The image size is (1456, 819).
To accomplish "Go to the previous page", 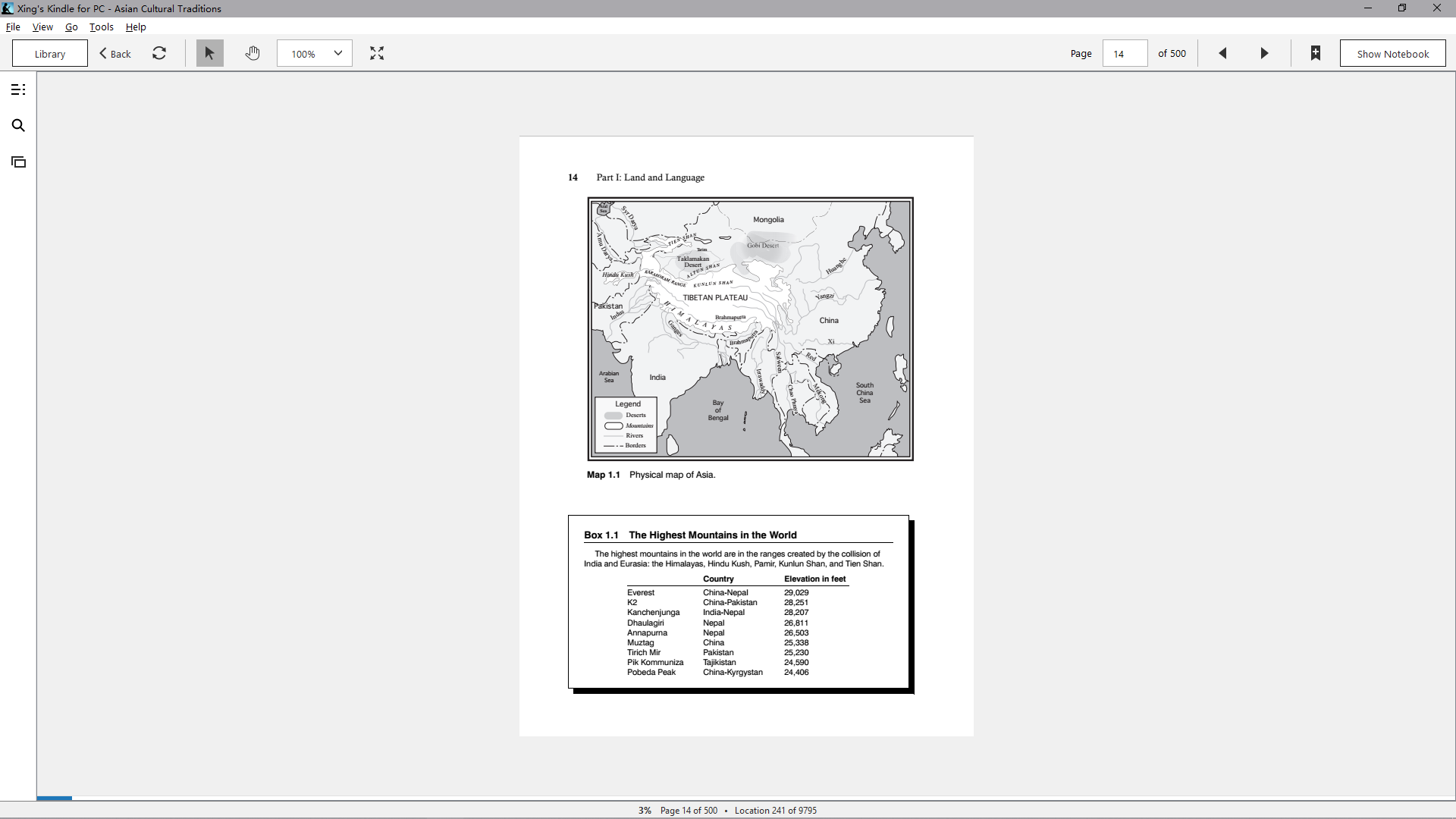I will pyautogui.click(x=1222, y=53).
